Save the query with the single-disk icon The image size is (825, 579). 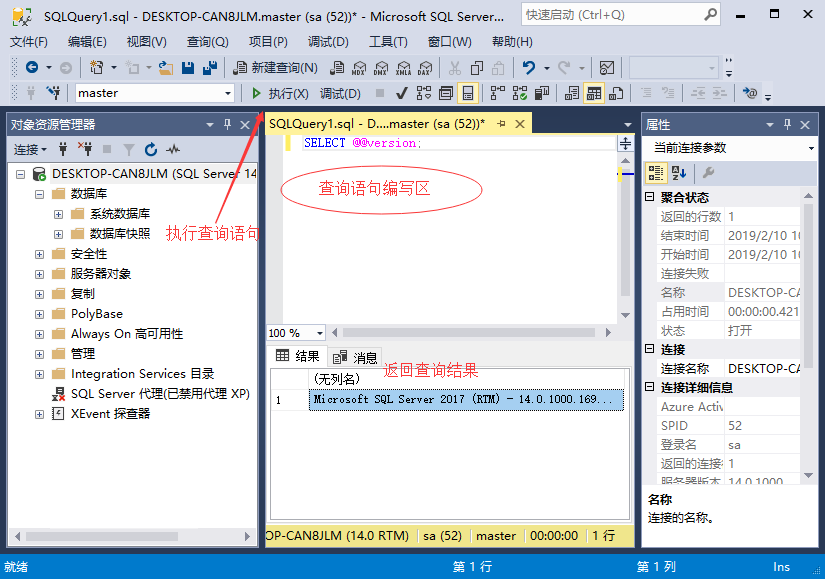[x=188, y=67]
